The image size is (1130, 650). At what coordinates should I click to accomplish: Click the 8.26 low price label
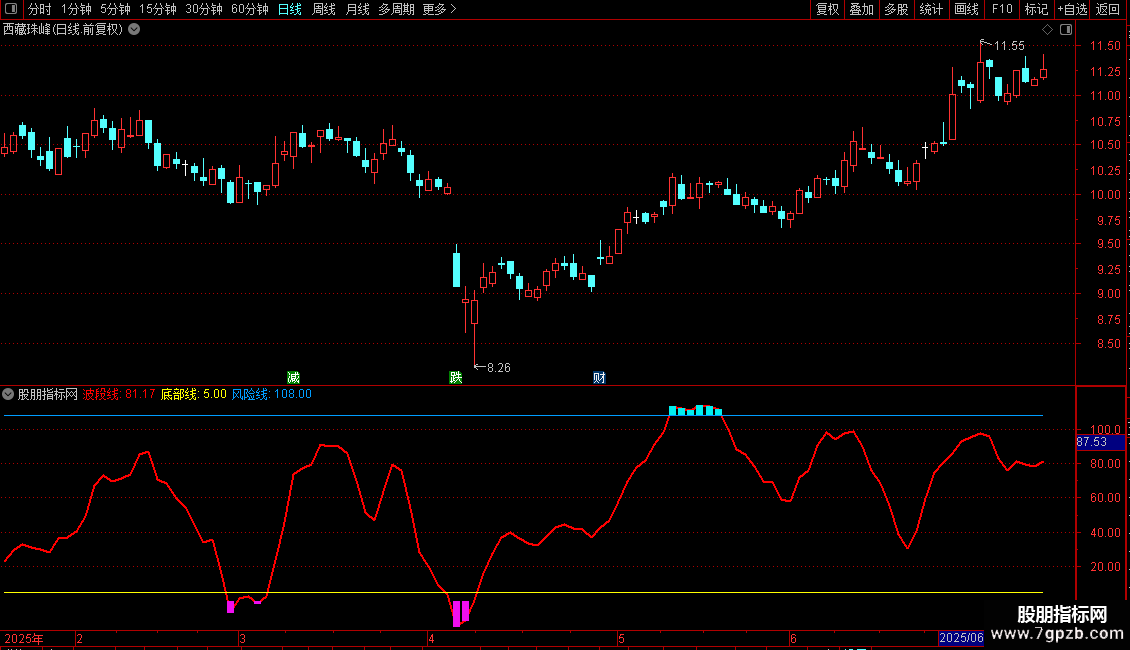(499, 368)
